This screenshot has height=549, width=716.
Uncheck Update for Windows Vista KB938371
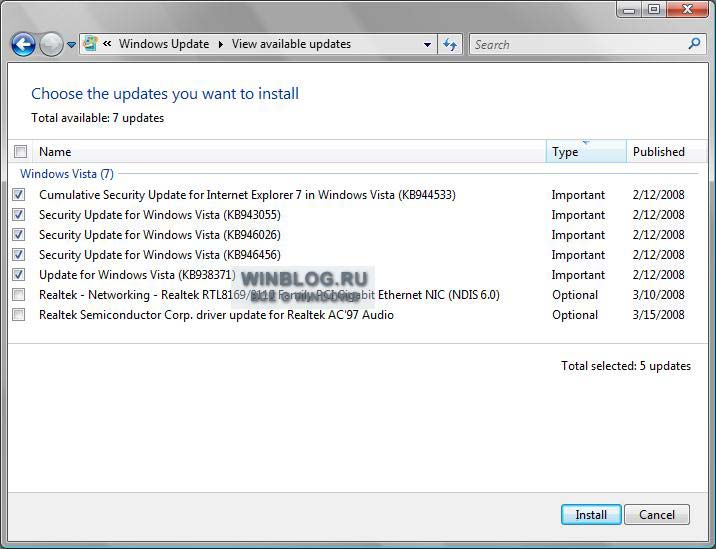(x=19, y=274)
